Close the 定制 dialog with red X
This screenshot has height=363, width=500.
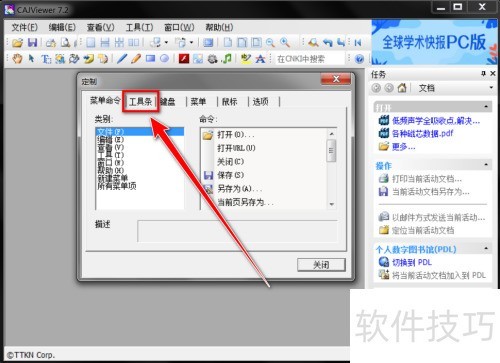[336, 79]
